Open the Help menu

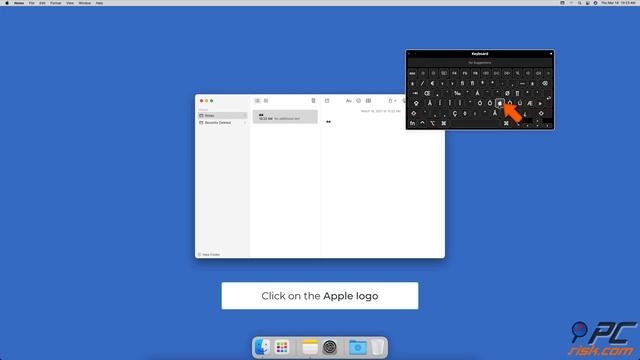pos(99,3)
